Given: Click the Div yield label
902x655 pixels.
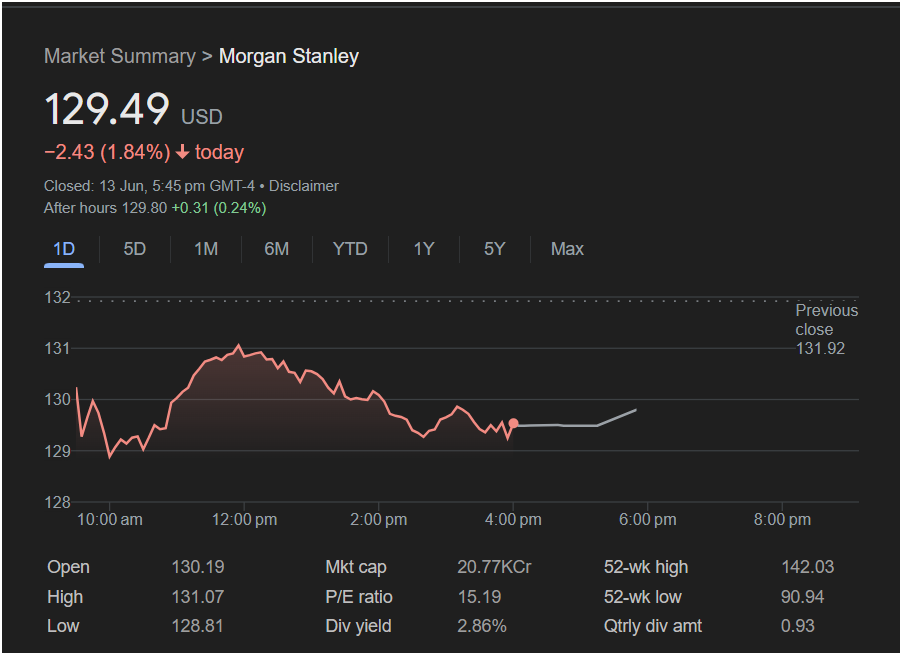Looking at the screenshot, I should tap(358, 626).
